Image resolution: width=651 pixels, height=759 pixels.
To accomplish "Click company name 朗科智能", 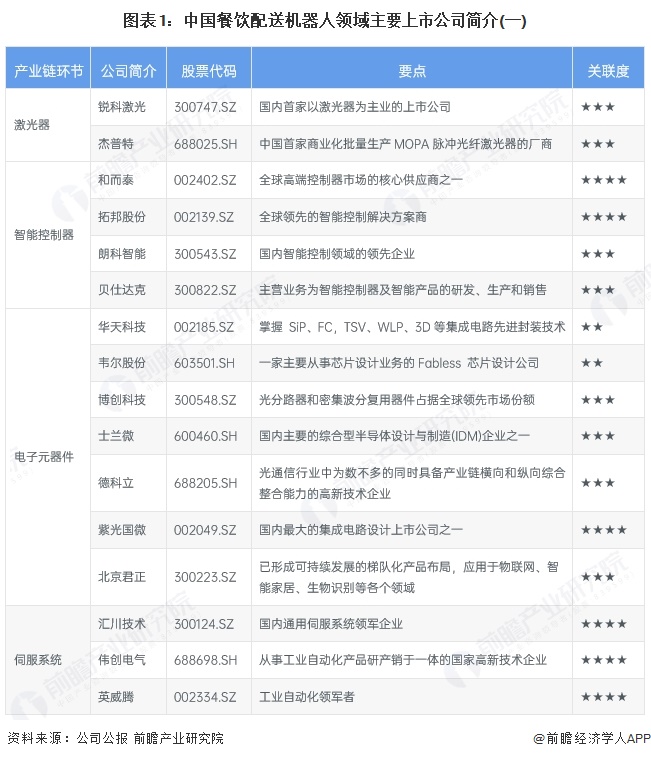I will (x=122, y=254).
